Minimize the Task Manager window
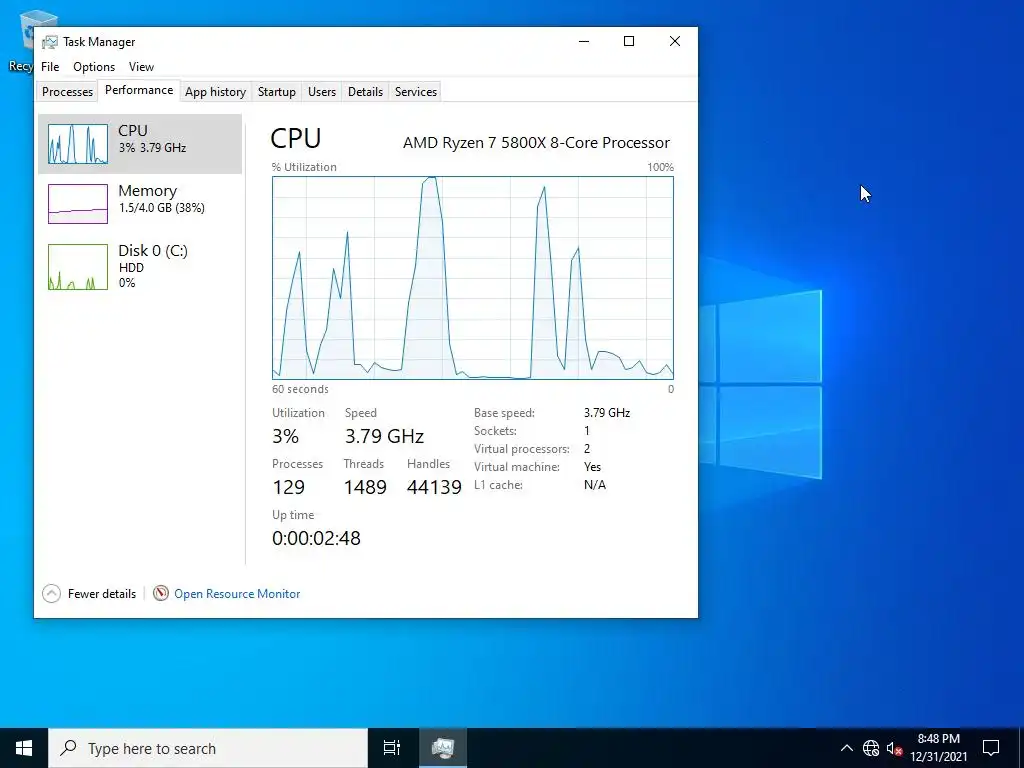 584,41
